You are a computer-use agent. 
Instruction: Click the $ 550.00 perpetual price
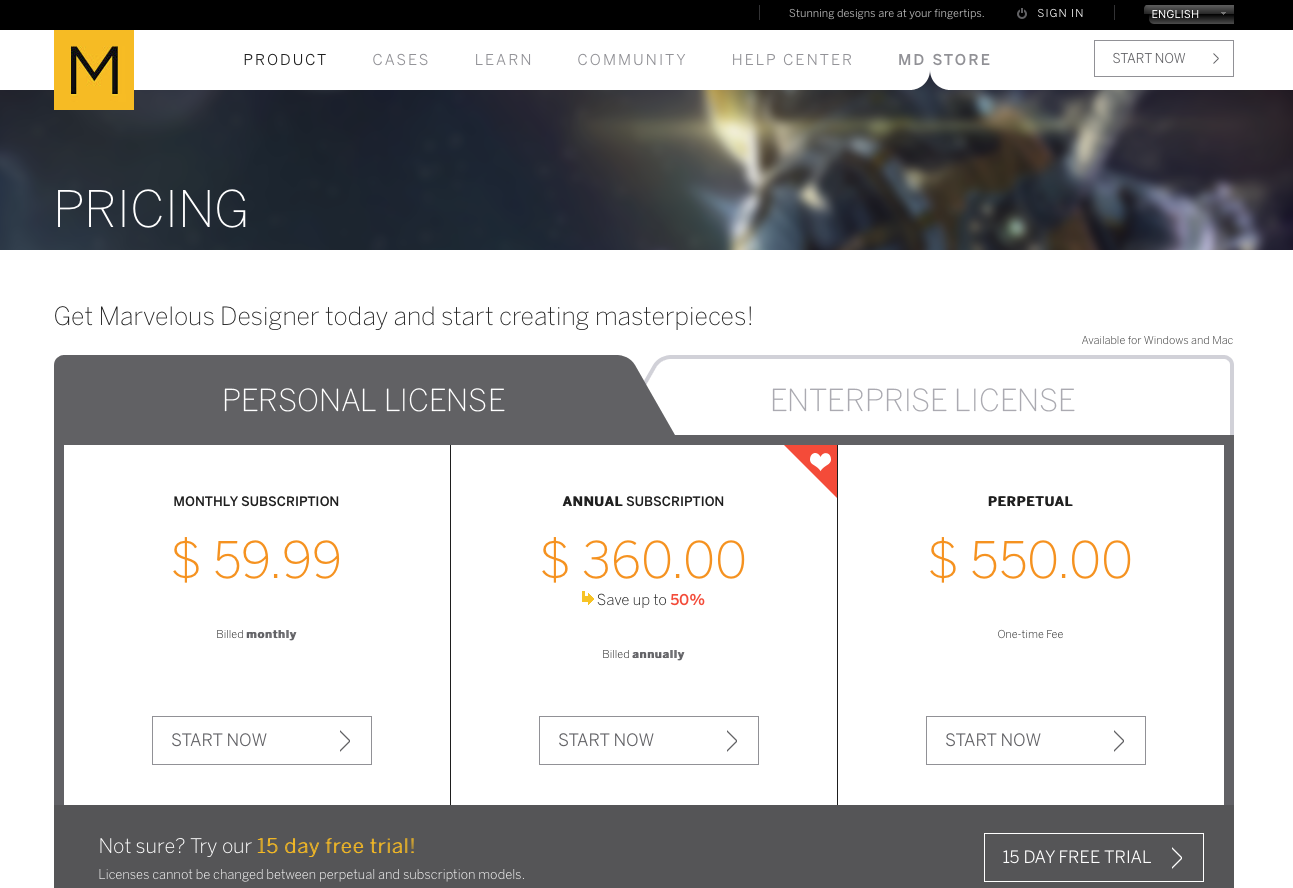[1031, 560]
